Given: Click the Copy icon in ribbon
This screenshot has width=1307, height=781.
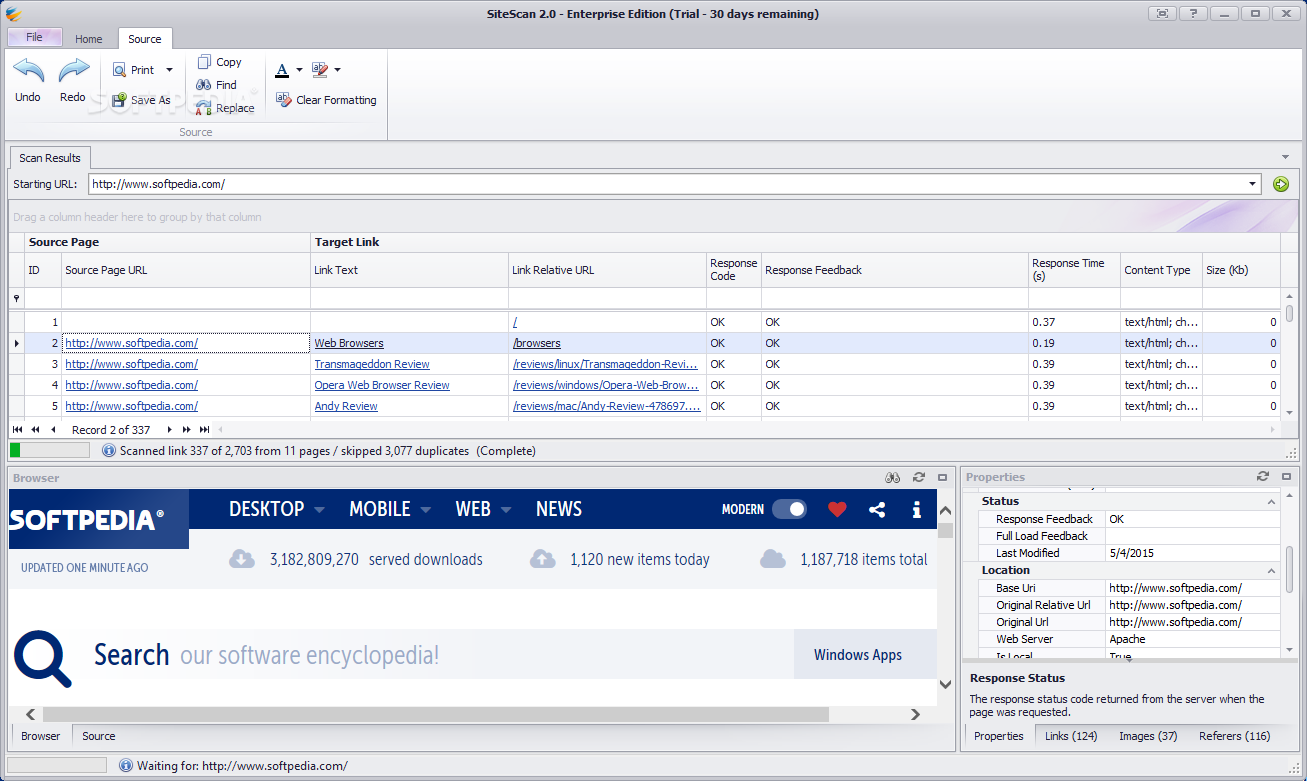Looking at the screenshot, I should tap(204, 62).
